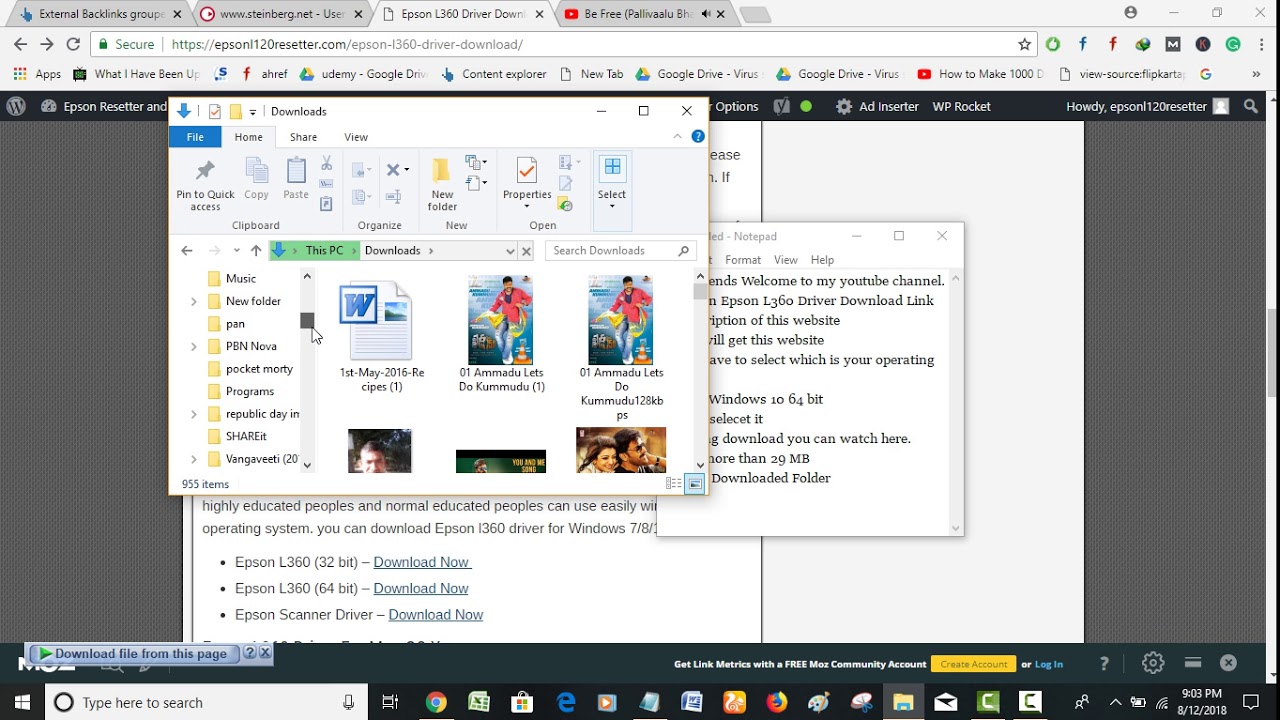Open Chrome Apps shortcut in bookmarks bar

38,74
